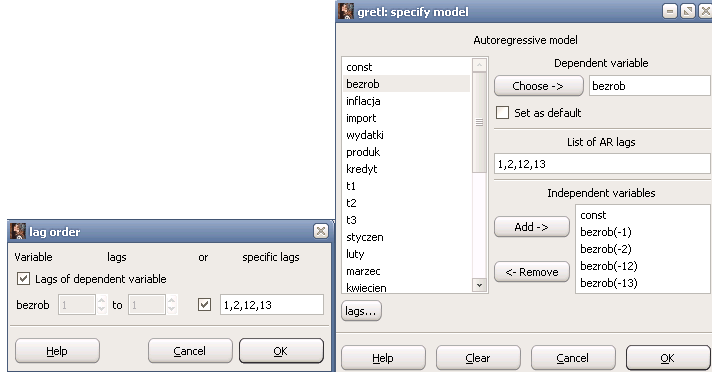712x372 pixels.
Task: Click the Add -> button
Action: tap(532, 227)
